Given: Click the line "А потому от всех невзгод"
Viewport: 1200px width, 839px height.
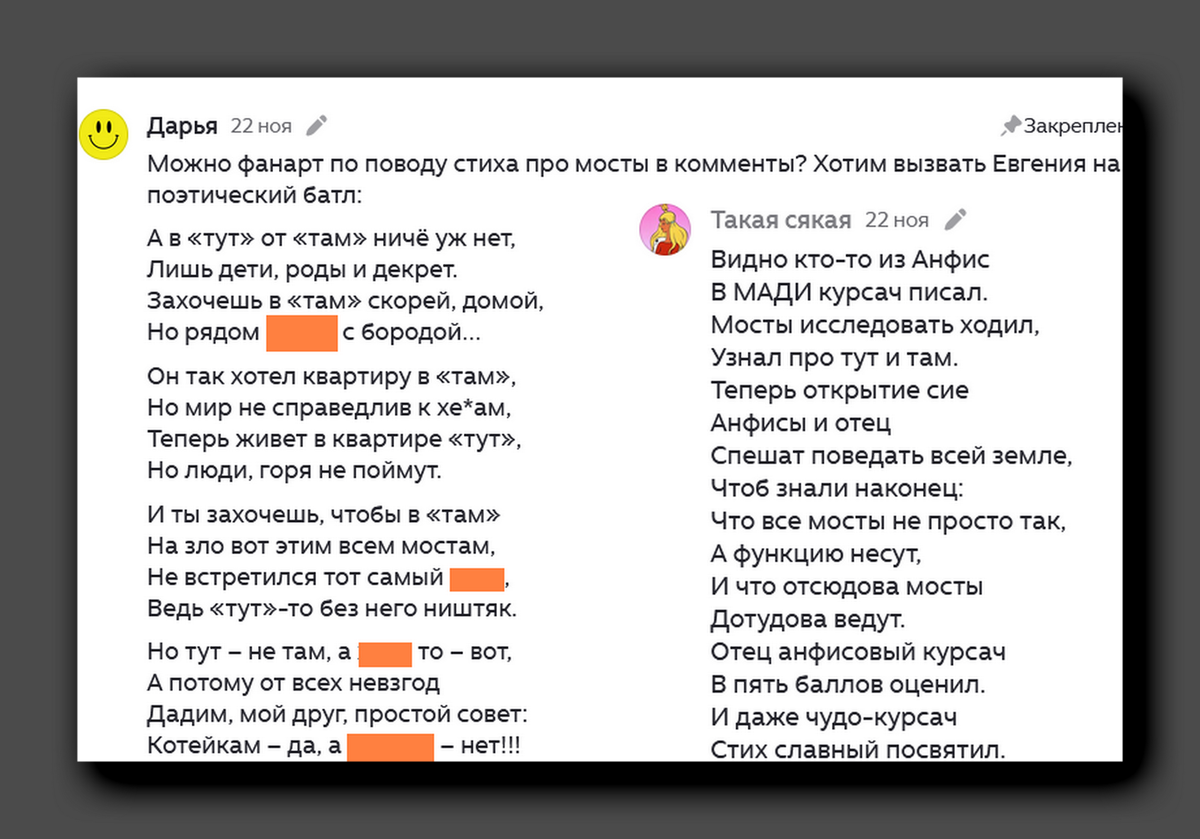Looking at the screenshot, I should pyautogui.click(x=293, y=684).
